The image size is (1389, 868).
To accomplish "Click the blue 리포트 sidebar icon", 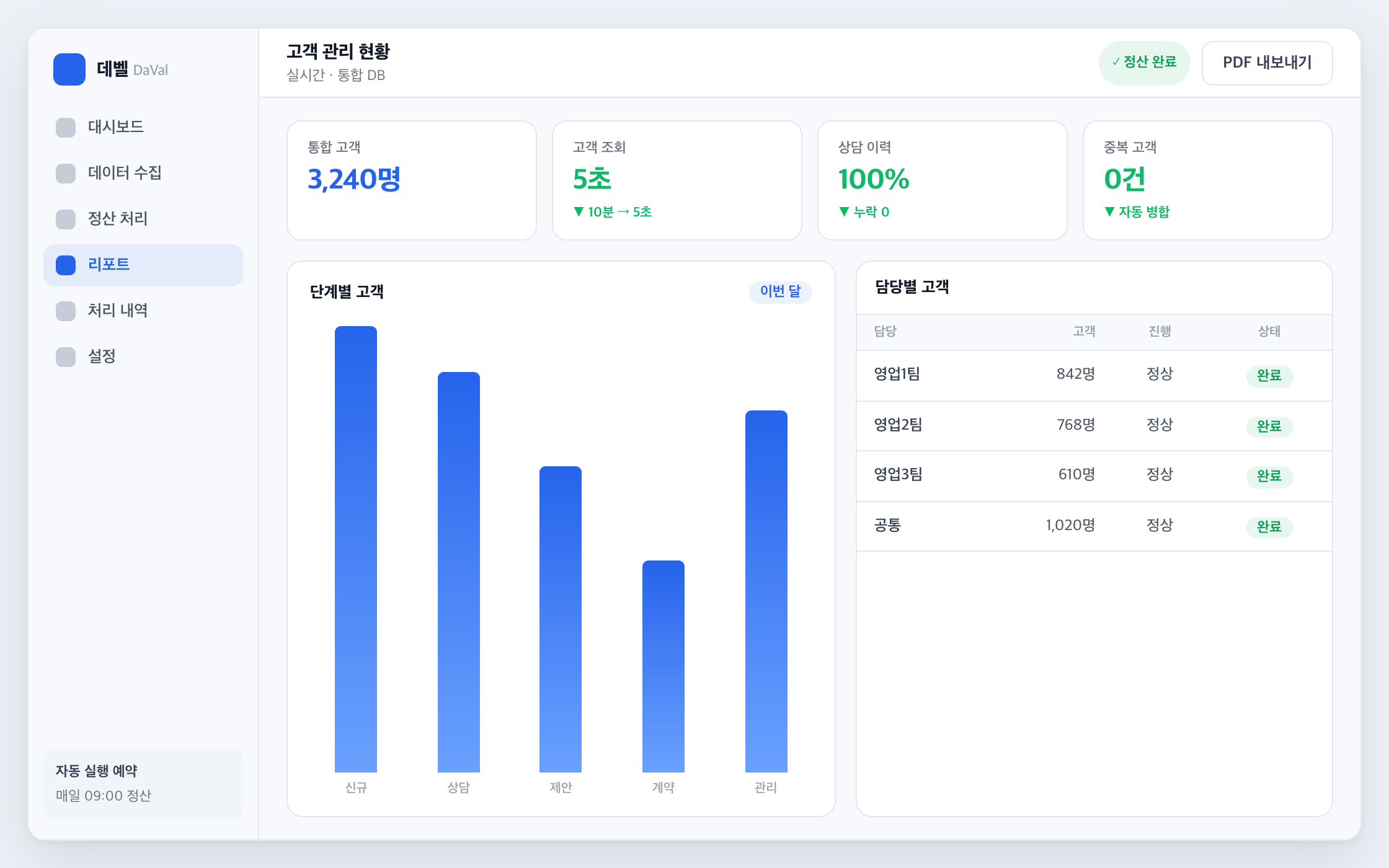I will (x=66, y=265).
